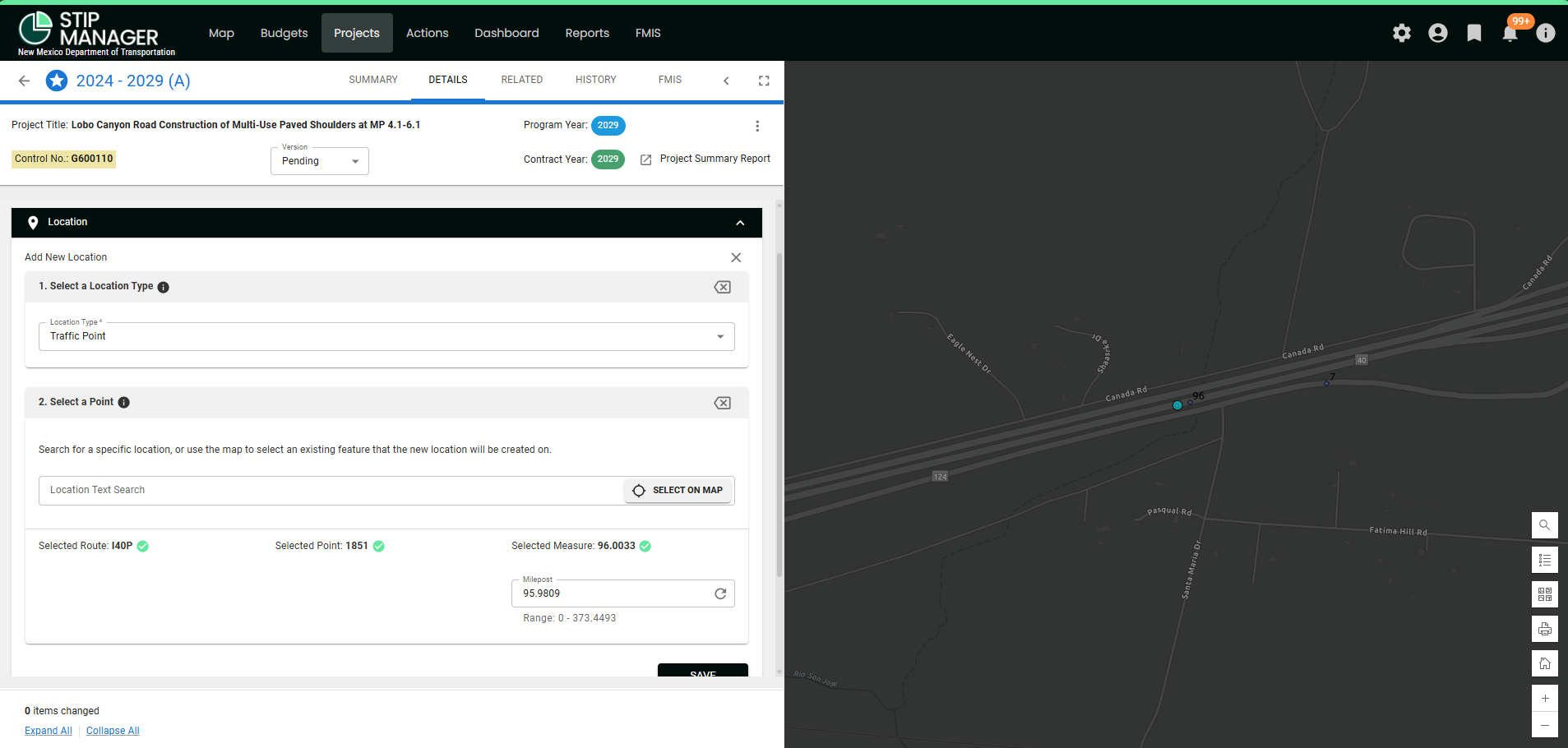This screenshot has height=748, width=1568.
Task: Go back using the left arrow icon
Action: tap(24, 81)
